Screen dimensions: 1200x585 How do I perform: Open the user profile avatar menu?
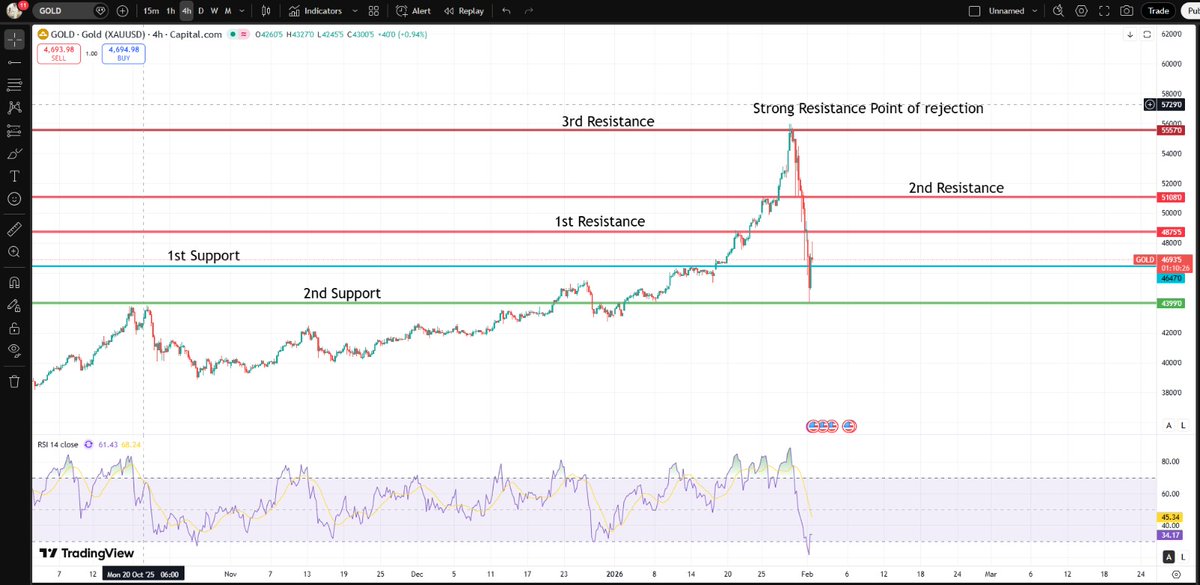(x=15, y=11)
